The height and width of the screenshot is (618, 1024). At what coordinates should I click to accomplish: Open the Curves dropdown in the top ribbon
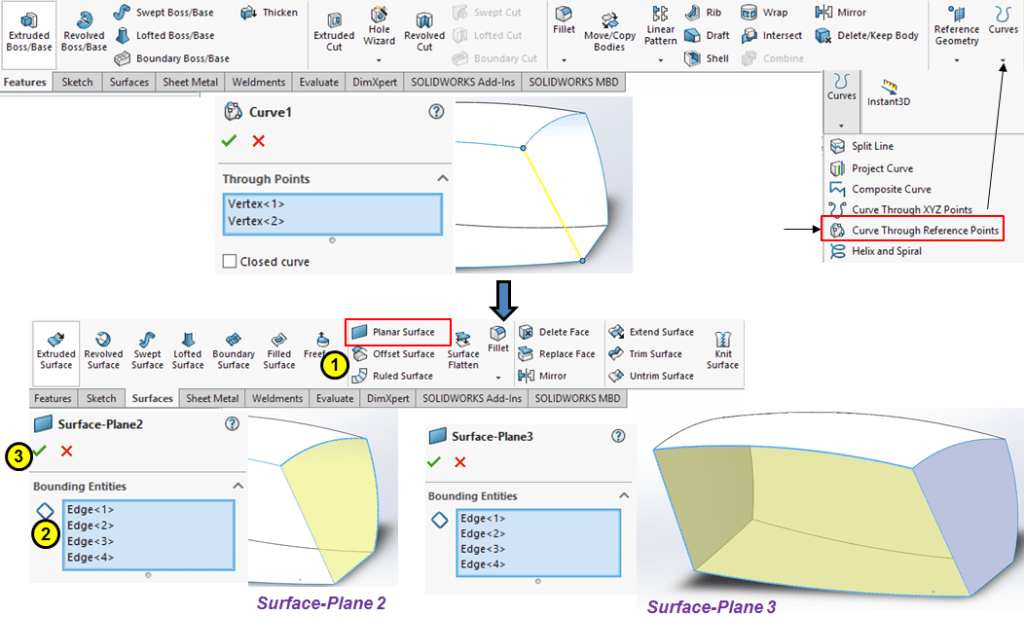coord(1002,60)
